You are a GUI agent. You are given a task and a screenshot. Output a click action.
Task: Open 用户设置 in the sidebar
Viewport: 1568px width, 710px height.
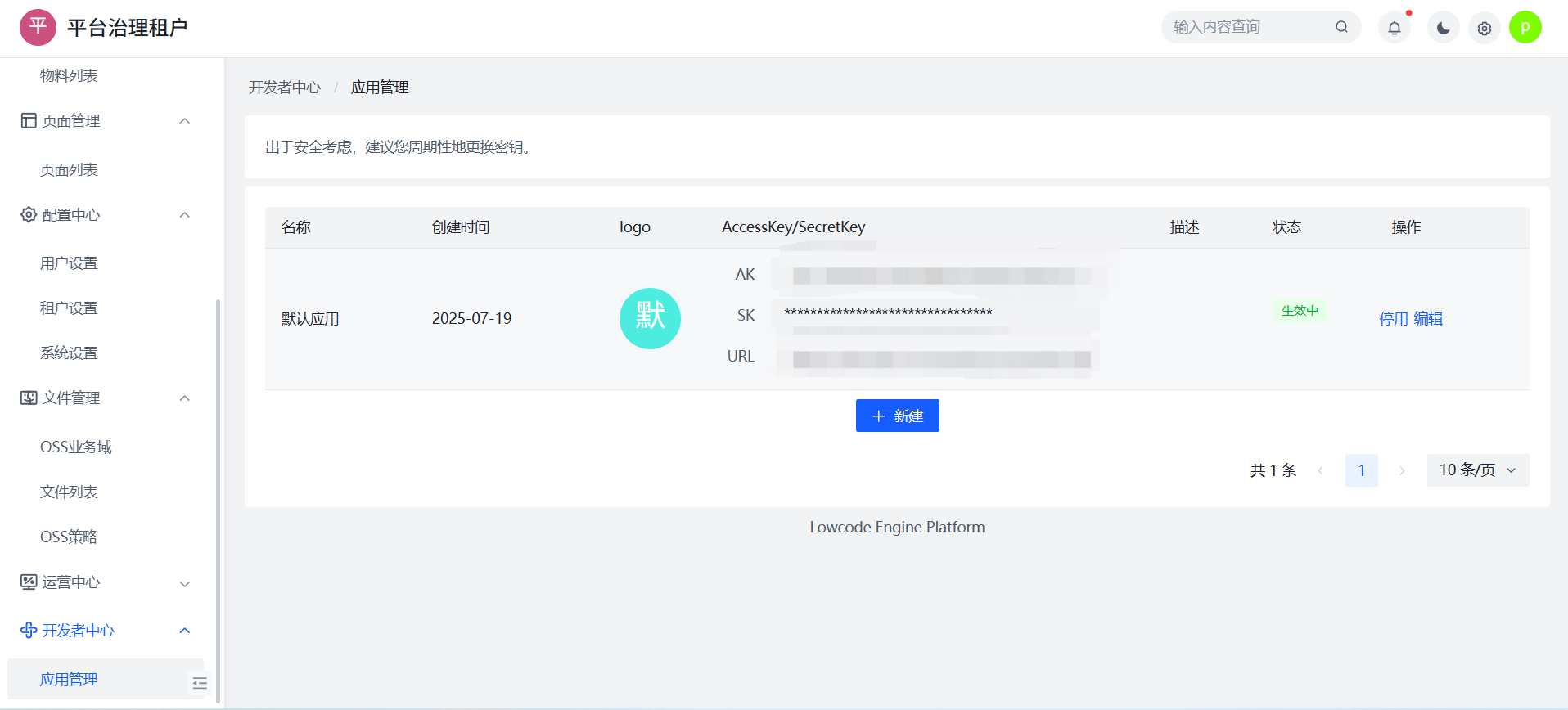pyautogui.click(x=69, y=263)
